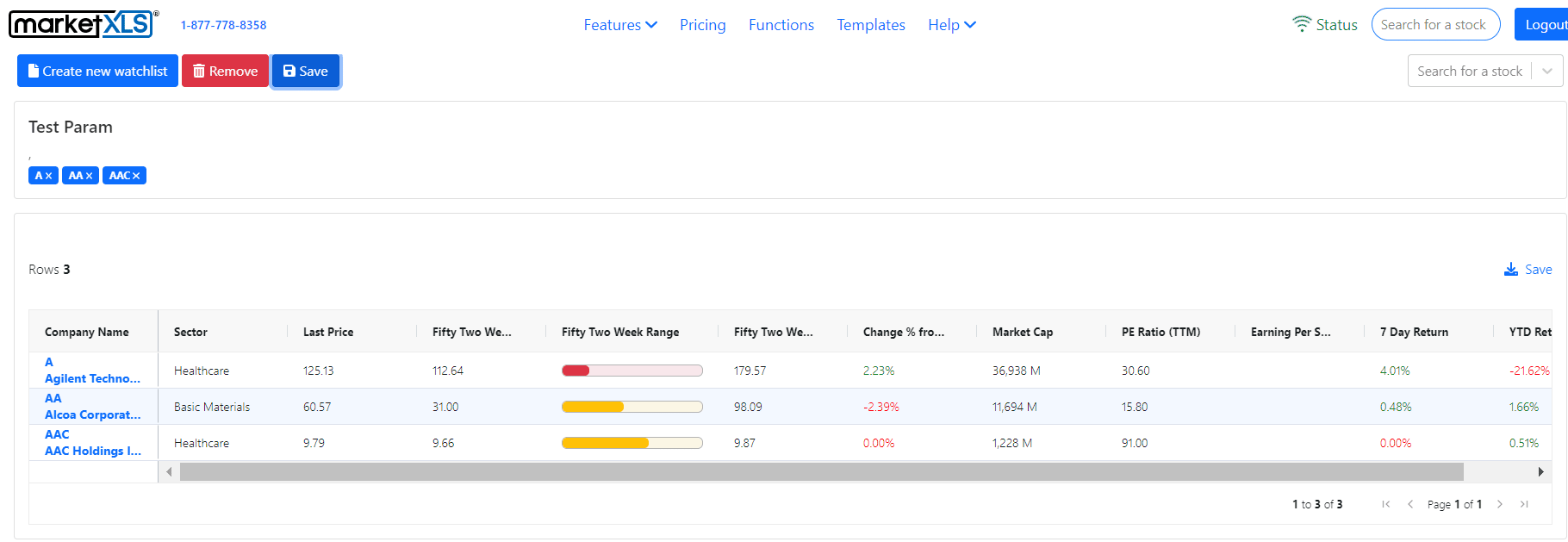1568x542 pixels.
Task: Open the Templates page
Action: [x=871, y=25]
